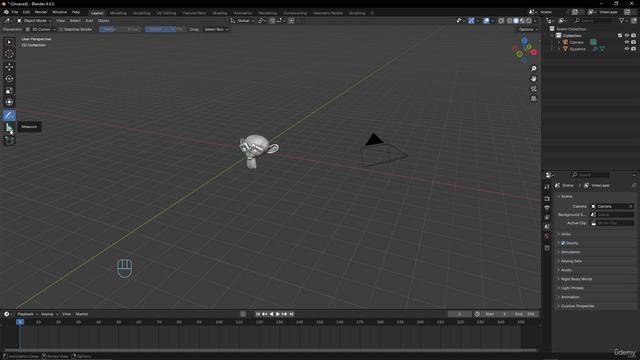Open the viewport Options dropdown

528,29
